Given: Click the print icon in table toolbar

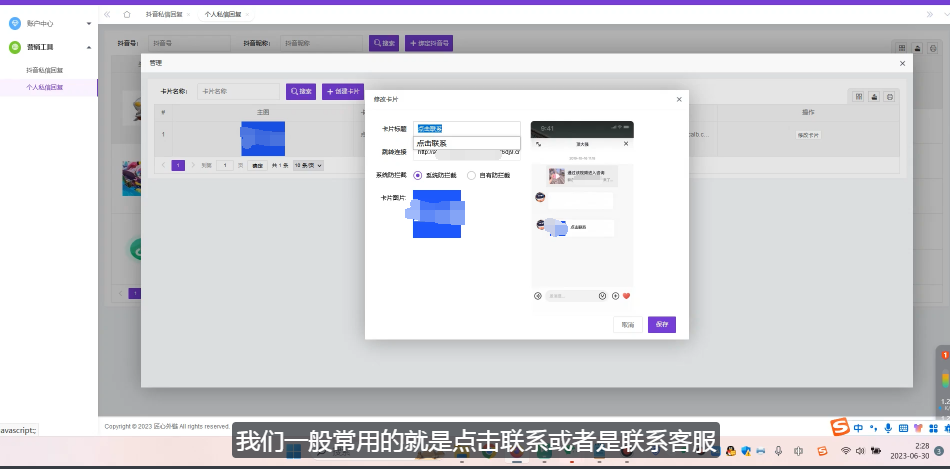Looking at the screenshot, I should tap(891, 96).
